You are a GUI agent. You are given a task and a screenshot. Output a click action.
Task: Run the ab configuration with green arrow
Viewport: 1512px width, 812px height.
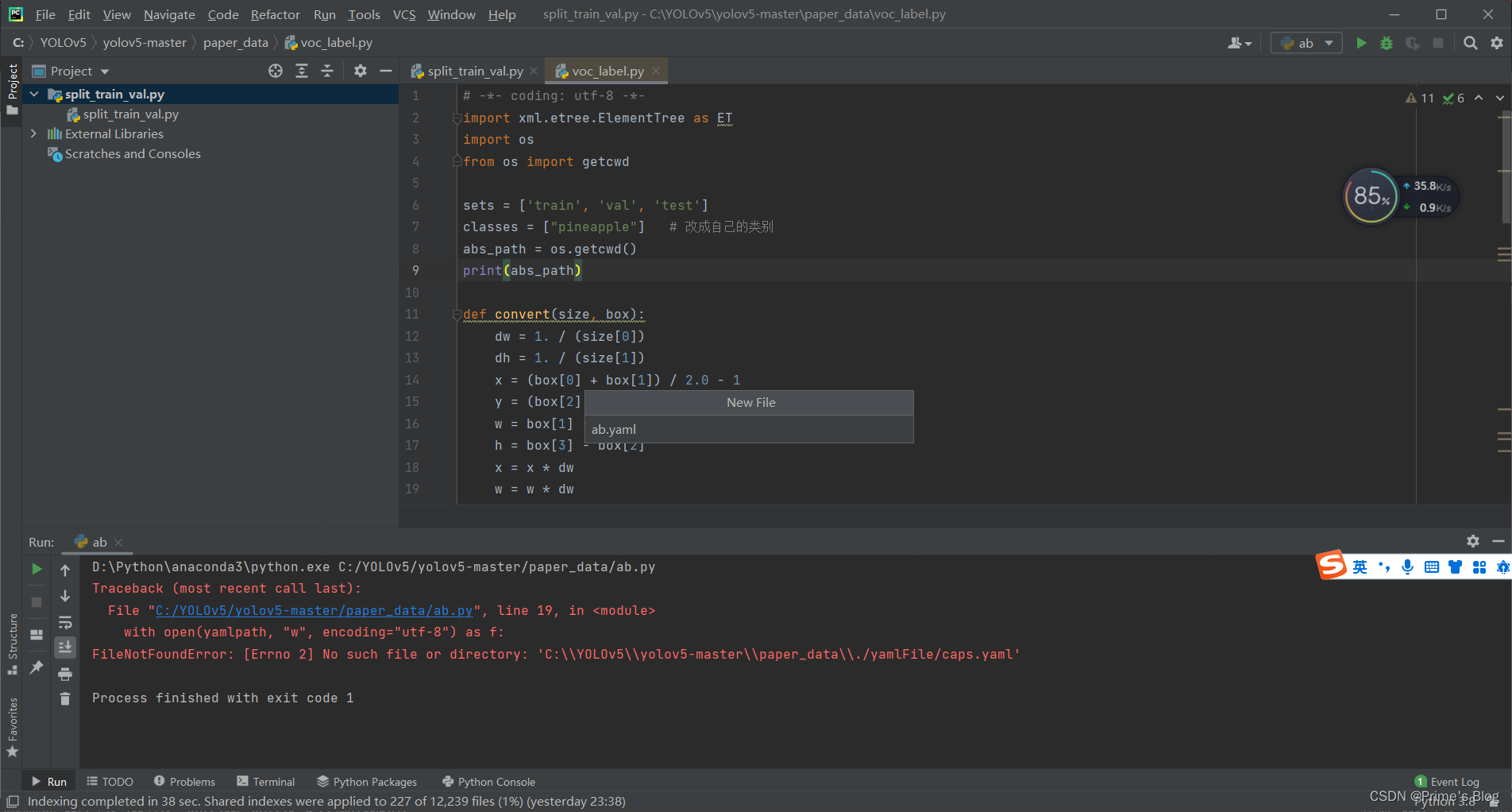[x=1361, y=43]
